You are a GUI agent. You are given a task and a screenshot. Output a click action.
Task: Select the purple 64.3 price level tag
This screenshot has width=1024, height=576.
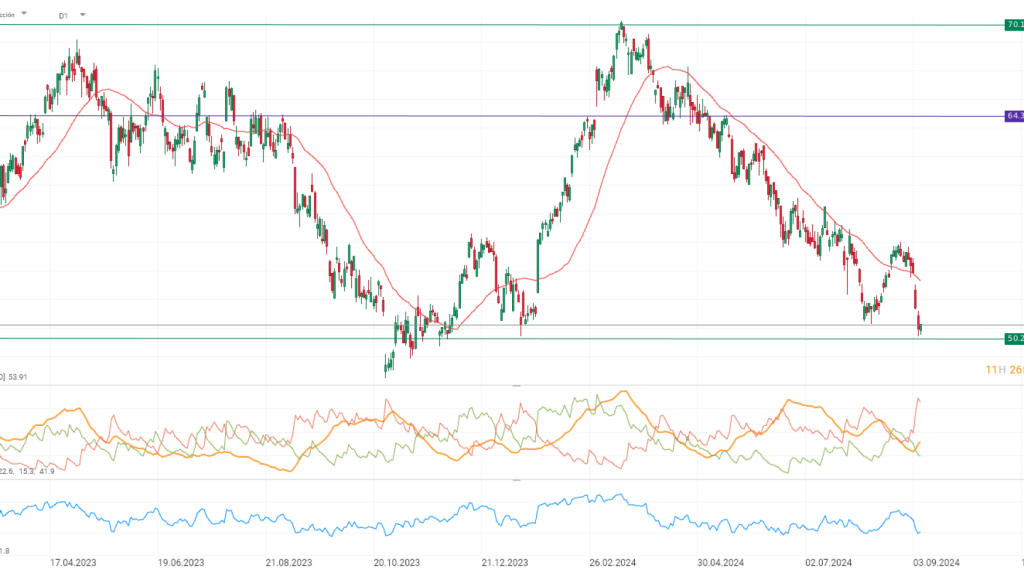1013,117
